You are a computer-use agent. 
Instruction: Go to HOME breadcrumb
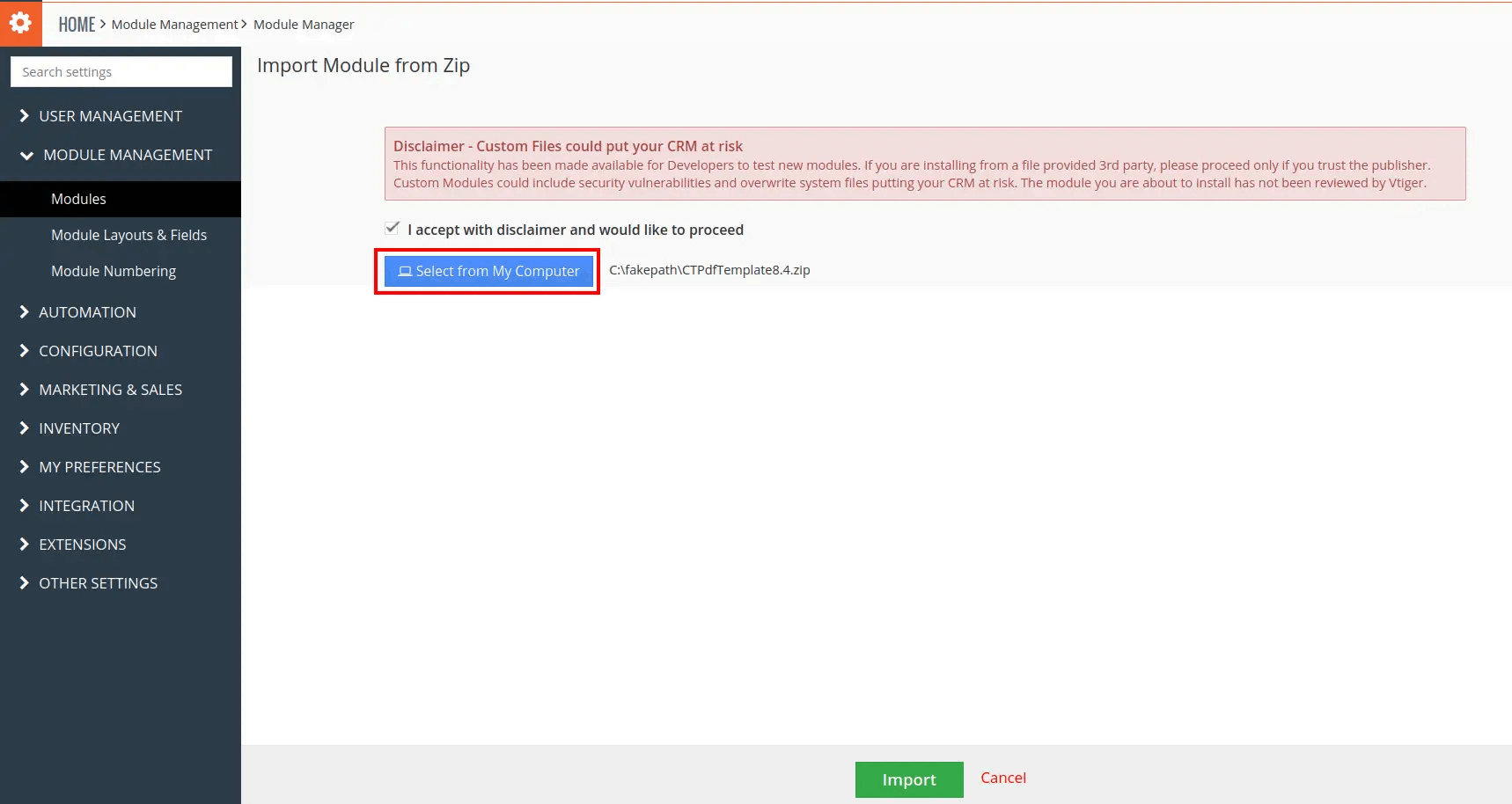(x=77, y=25)
